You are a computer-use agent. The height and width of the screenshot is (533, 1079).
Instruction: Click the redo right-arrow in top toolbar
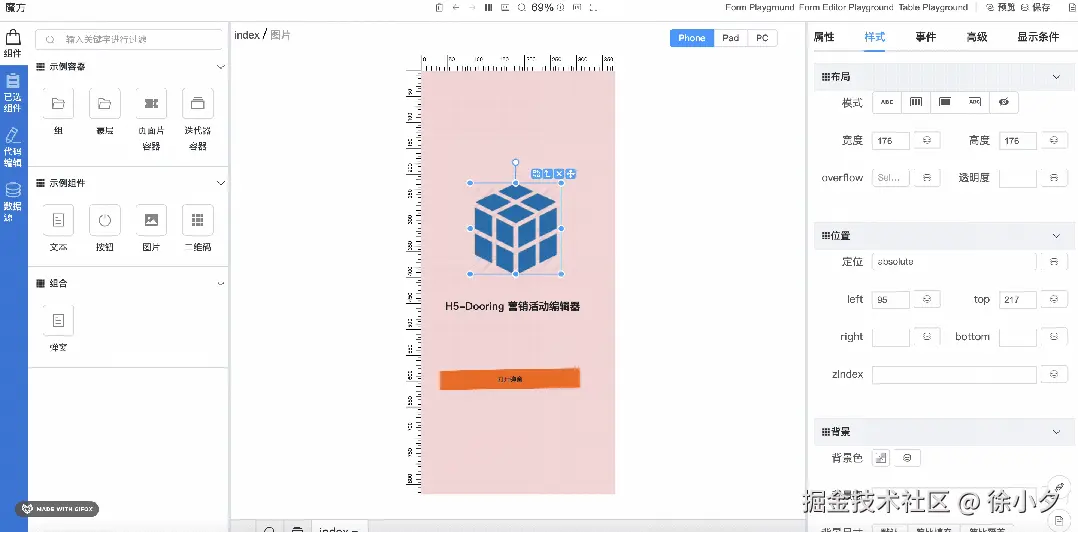pyautogui.click(x=472, y=8)
